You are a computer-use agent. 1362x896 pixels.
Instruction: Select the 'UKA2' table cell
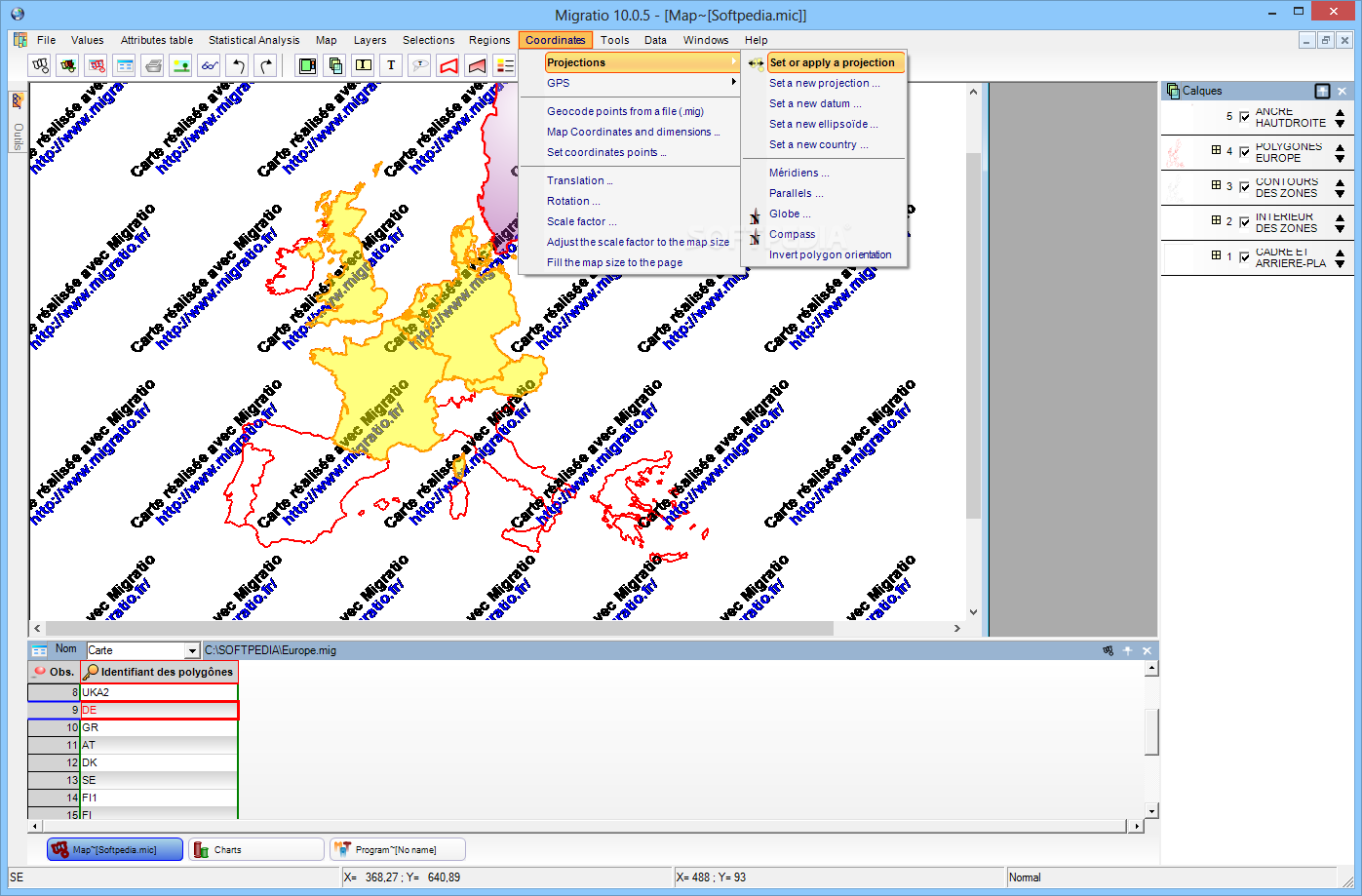[x=159, y=692]
